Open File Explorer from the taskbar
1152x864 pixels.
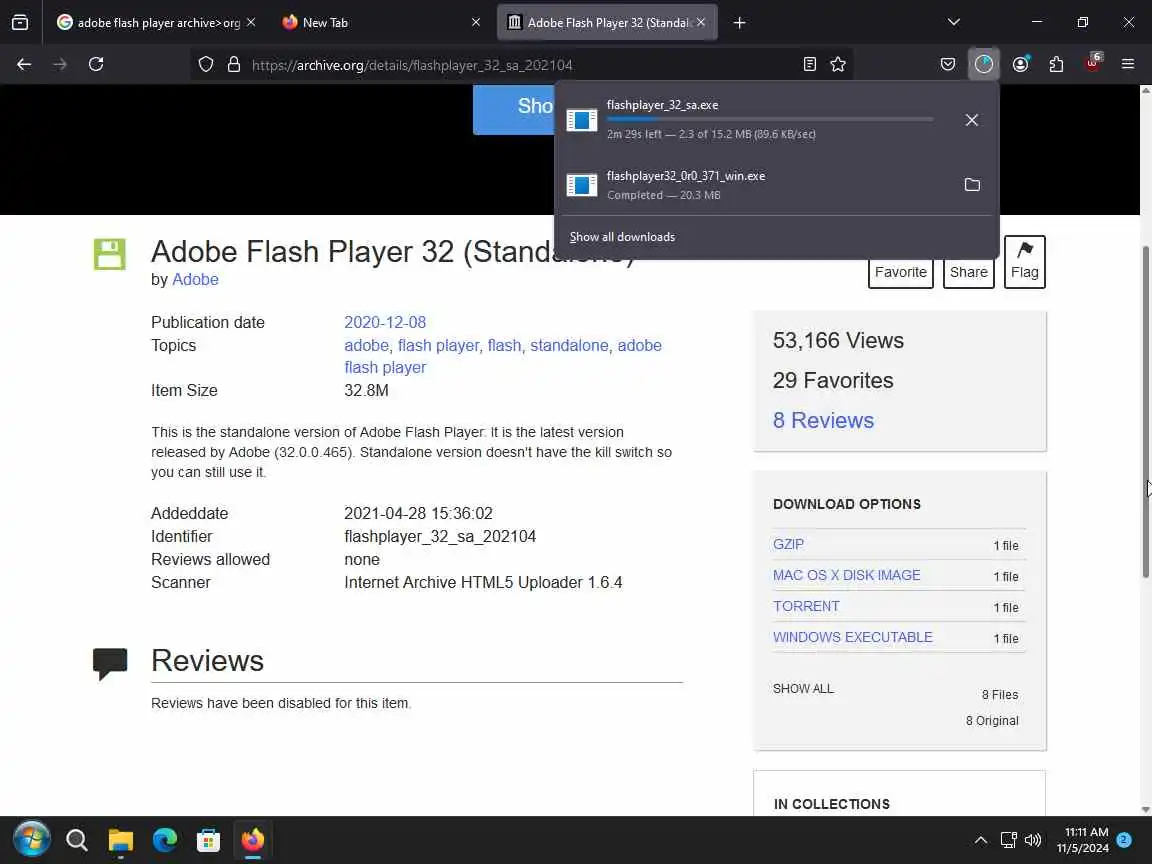pyautogui.click(x=120, y=840)
